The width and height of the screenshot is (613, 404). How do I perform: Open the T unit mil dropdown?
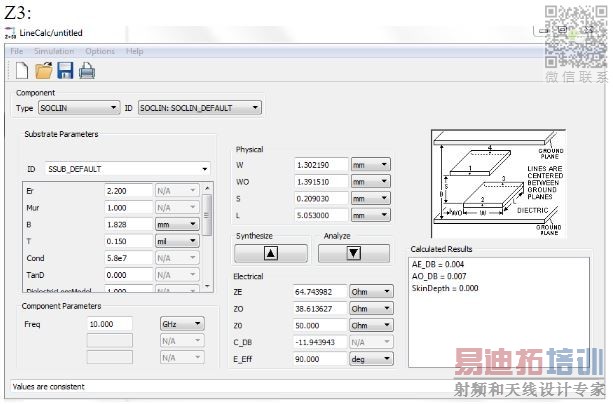[177, 241]
